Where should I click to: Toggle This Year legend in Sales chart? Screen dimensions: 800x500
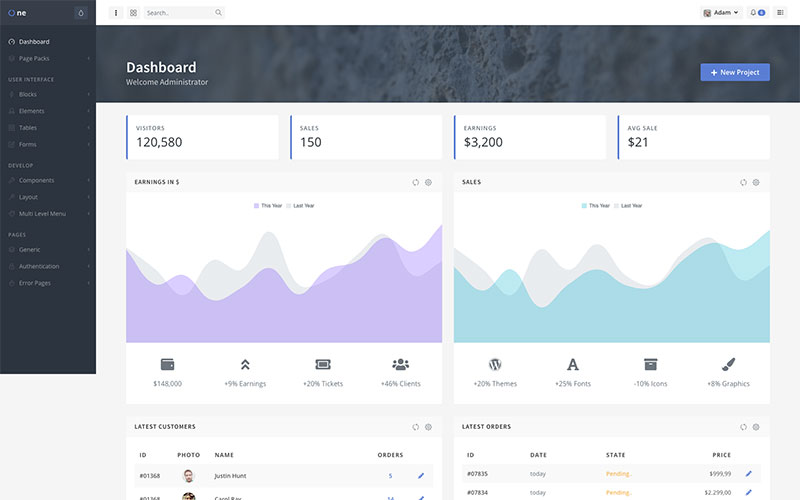[595, 206]
